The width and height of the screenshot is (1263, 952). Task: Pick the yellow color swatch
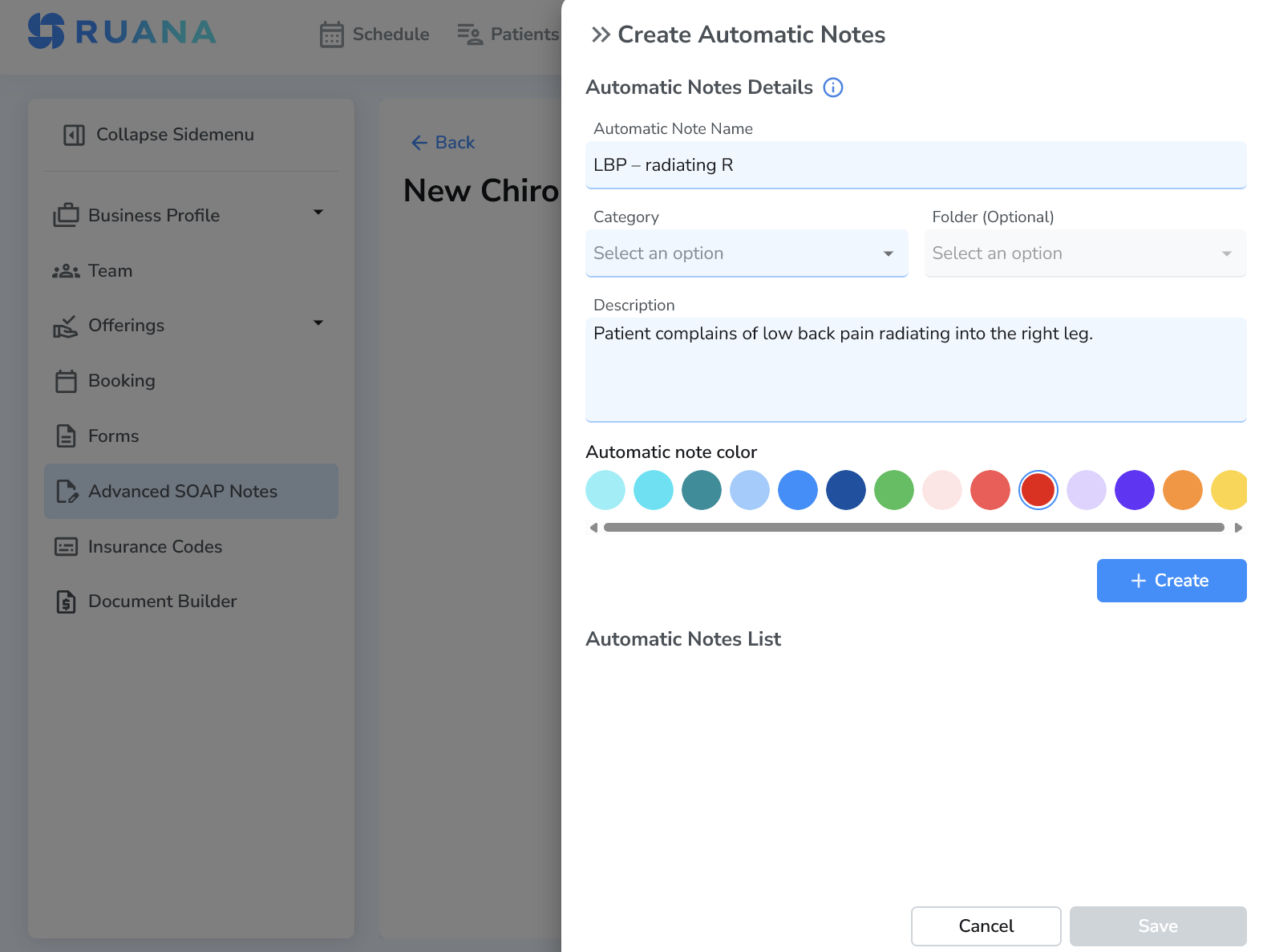pyautogui.click(x=1229, y=490)
